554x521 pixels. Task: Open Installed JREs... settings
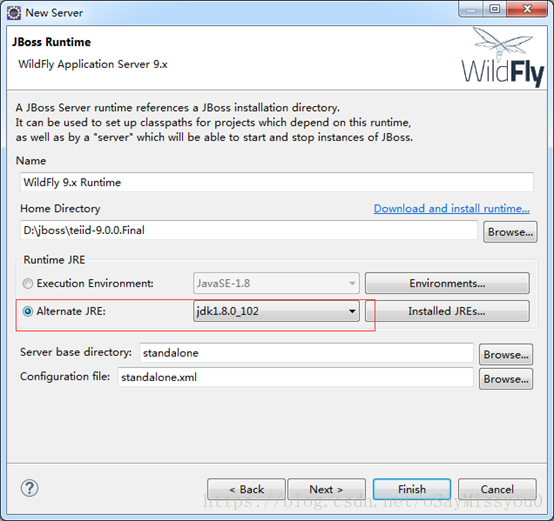pos(447,311)
